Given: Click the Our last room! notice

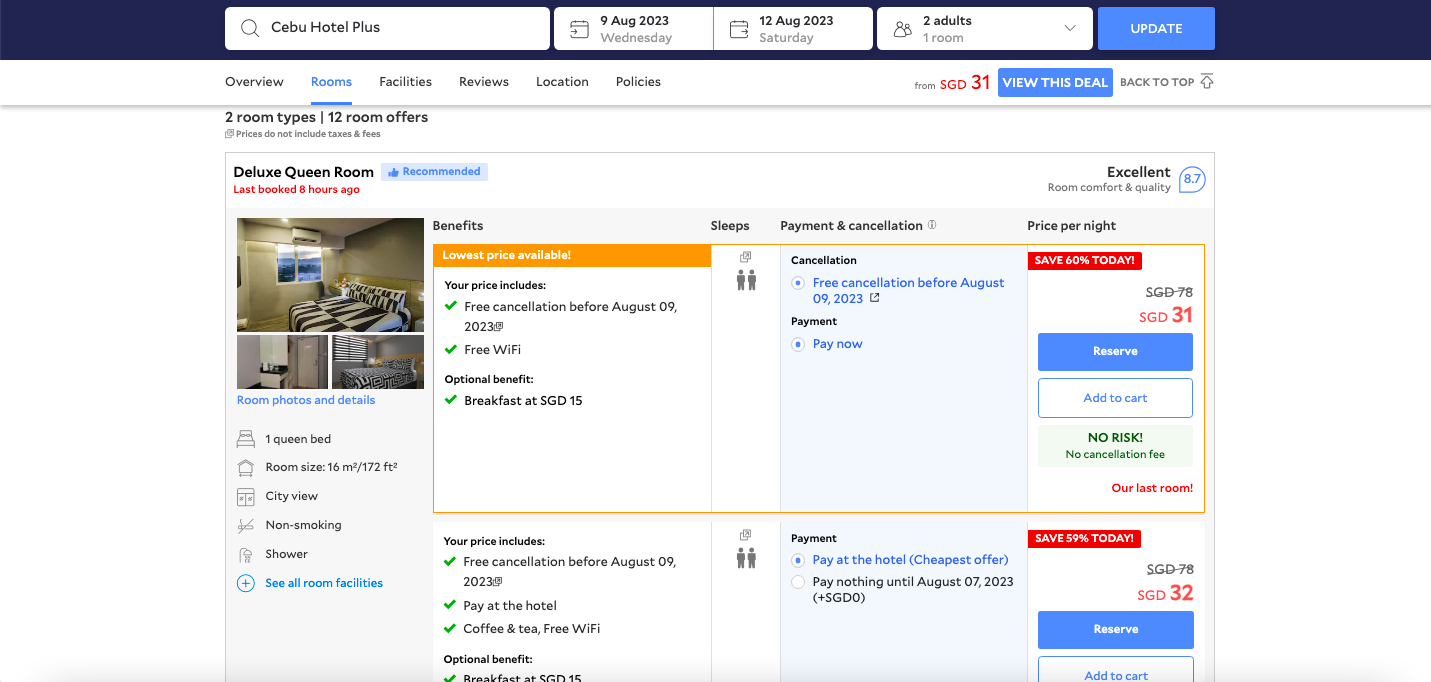Looking at the screenshot, I should pyautogui.click(x=1152, y=489).
